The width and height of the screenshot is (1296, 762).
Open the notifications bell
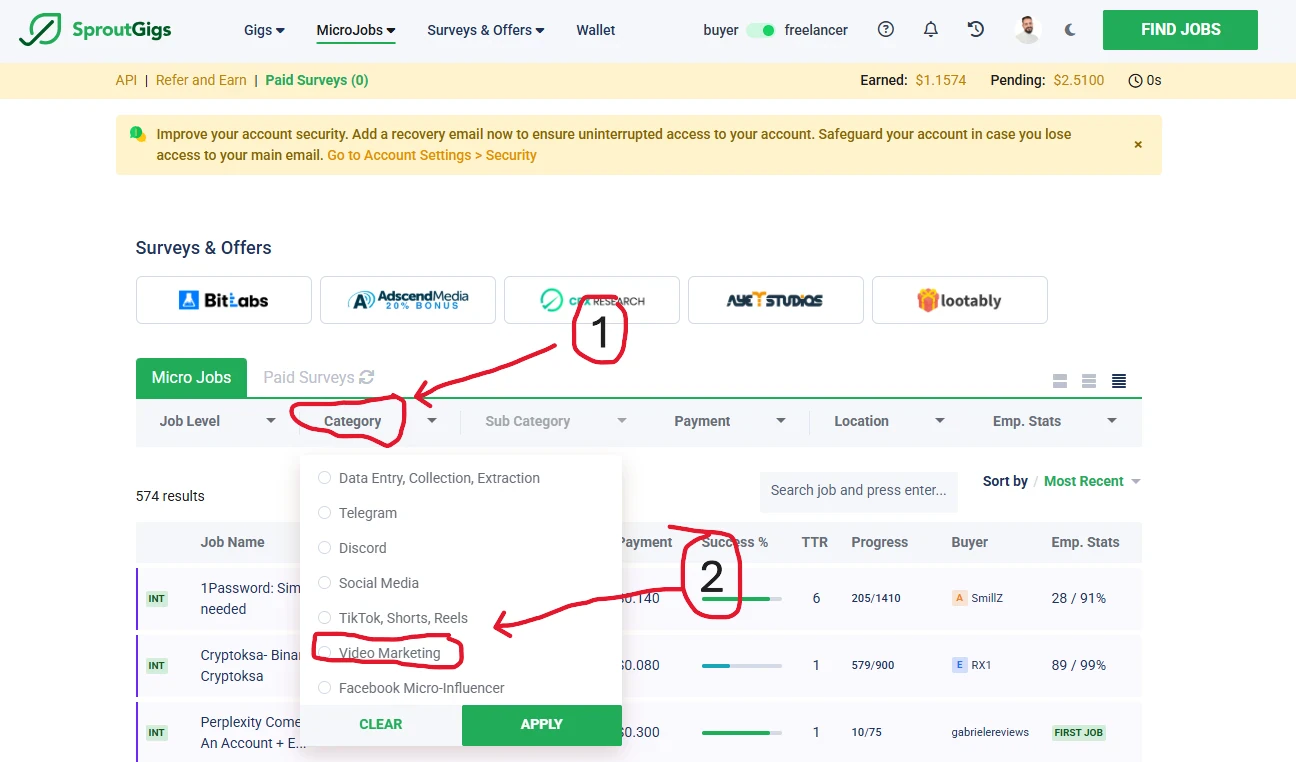click(931, 30)
